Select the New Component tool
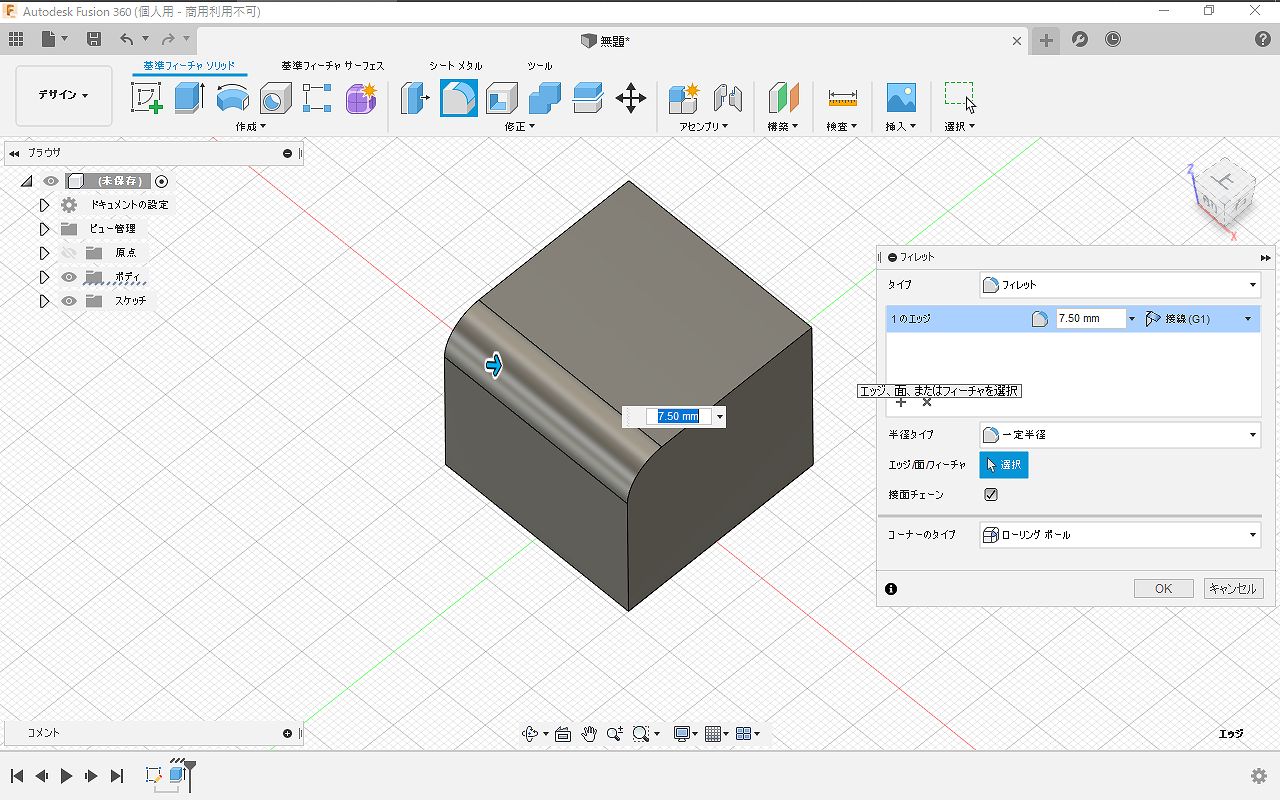Screen dimensions: 1280x800 coord(684,98)
